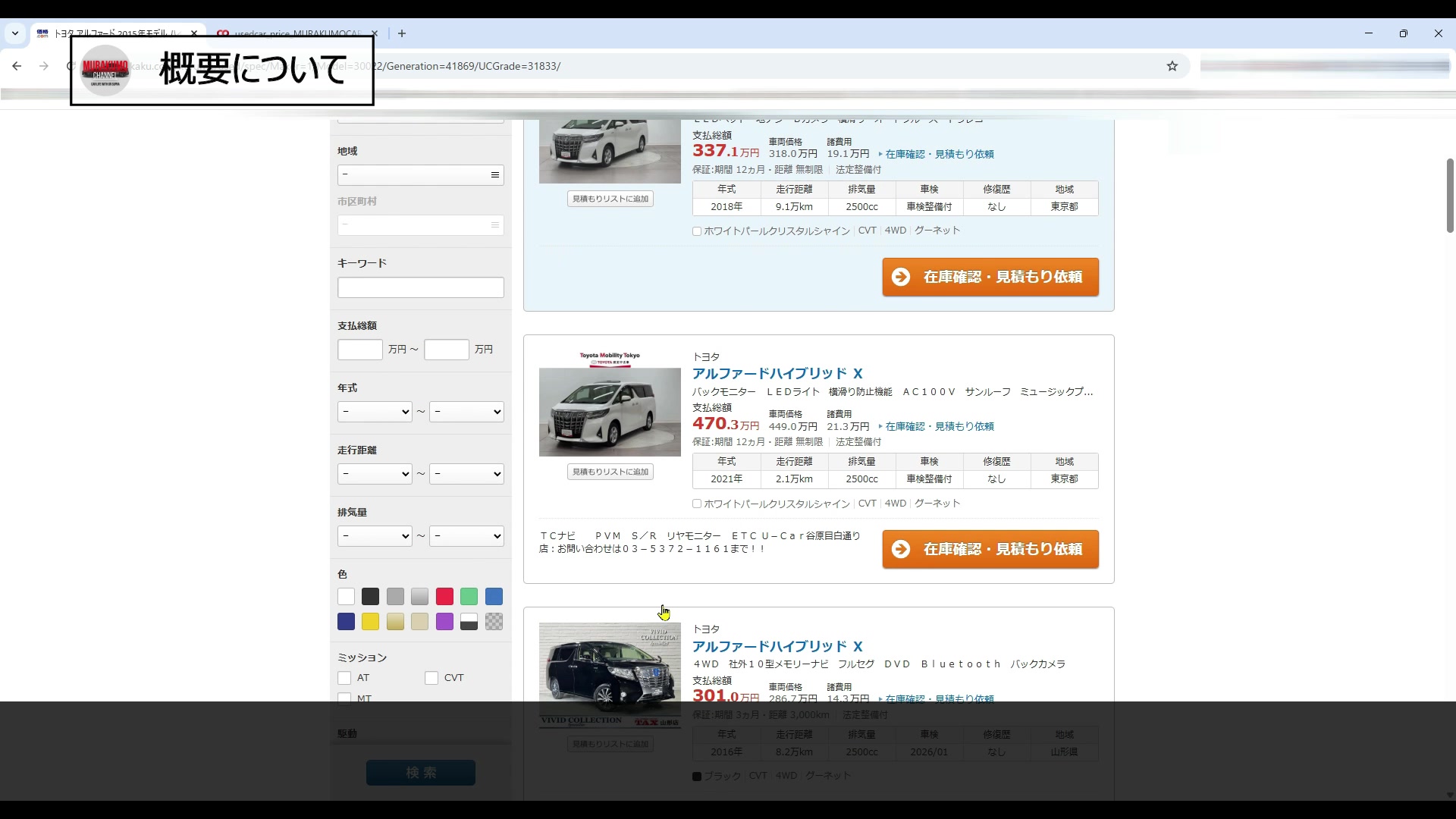Select the two-tone white and black swatch
1456x819 pixels.
pyautogui.click(x=469, y=622)
